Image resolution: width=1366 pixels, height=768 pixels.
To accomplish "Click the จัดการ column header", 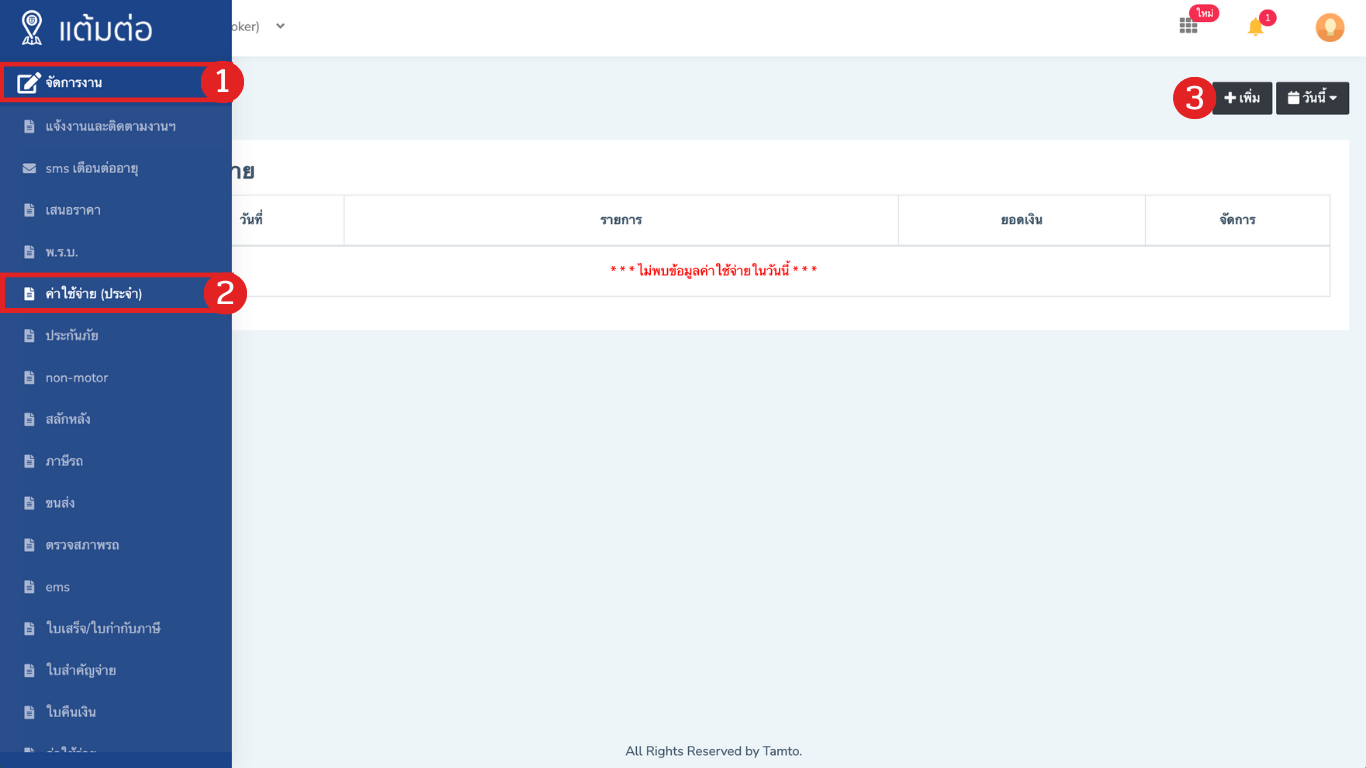I will (1237, 220).
